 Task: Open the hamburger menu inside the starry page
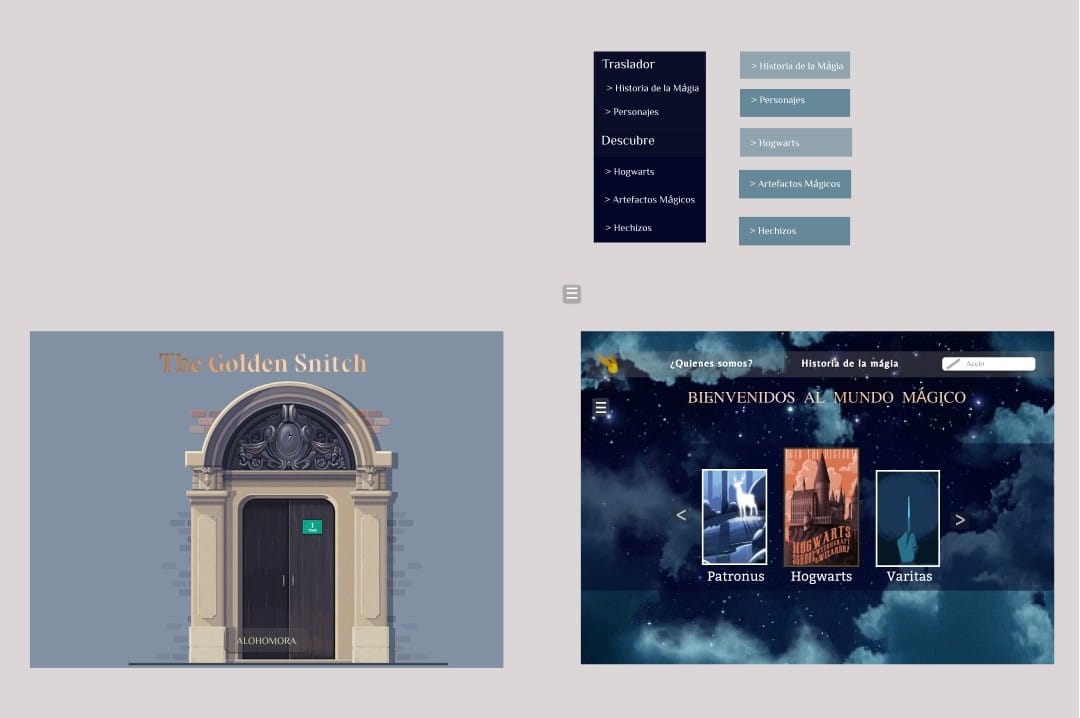click(601, 408)
